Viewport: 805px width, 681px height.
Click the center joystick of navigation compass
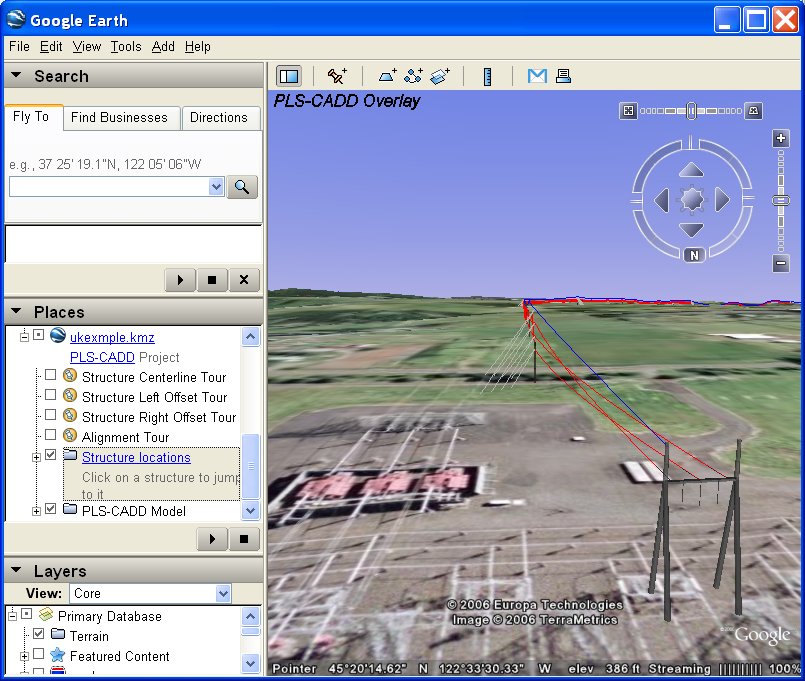coord(692,200)
